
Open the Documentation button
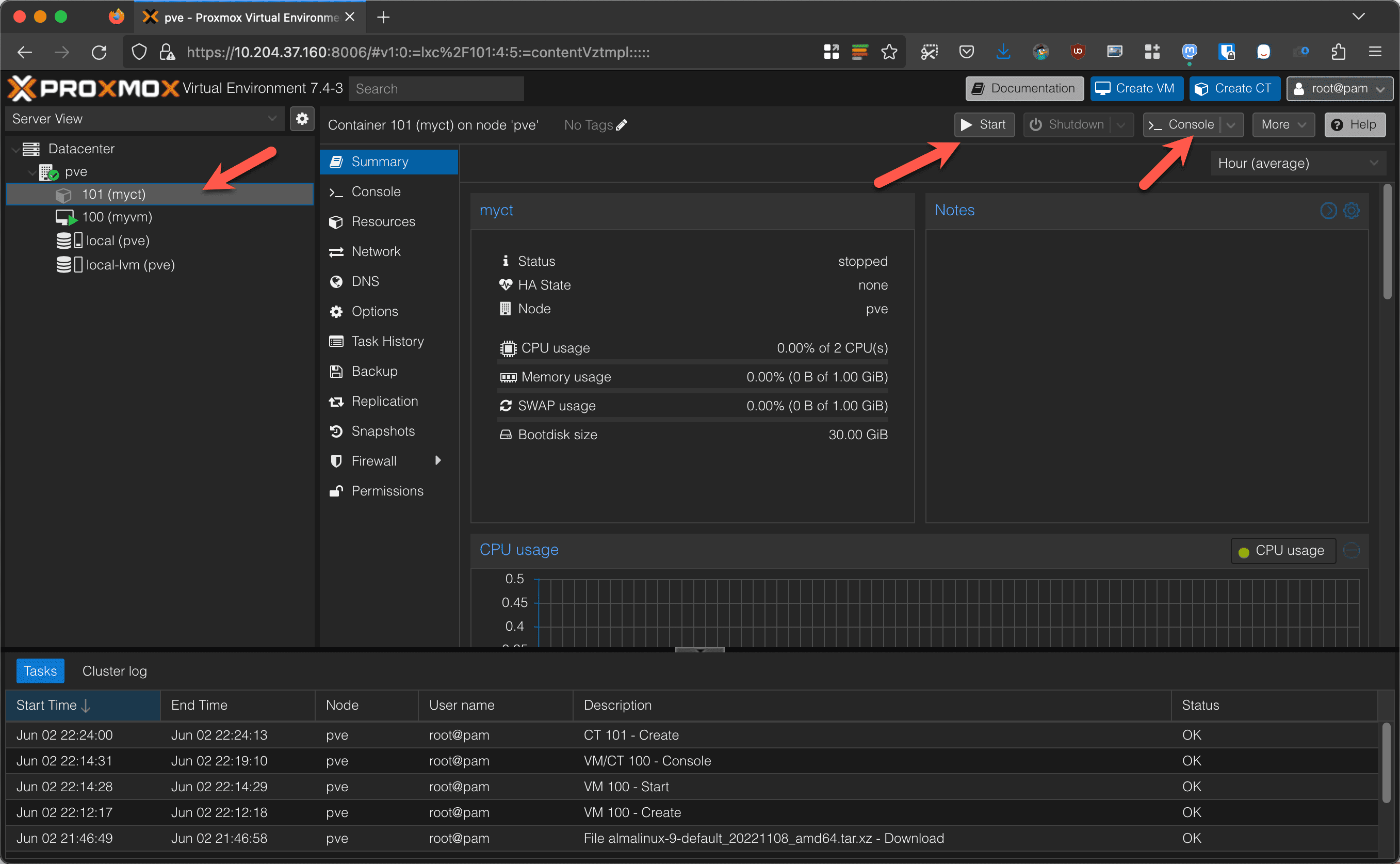tap(1024, 89)
